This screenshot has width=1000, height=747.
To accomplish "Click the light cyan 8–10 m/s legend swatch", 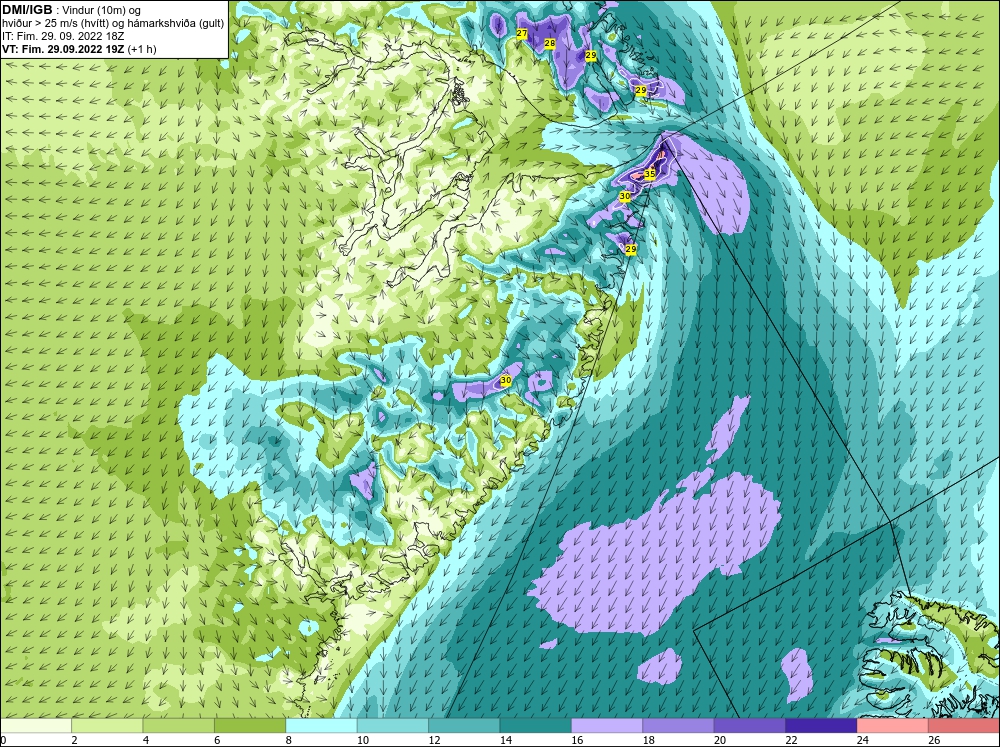I will [321, 726].
